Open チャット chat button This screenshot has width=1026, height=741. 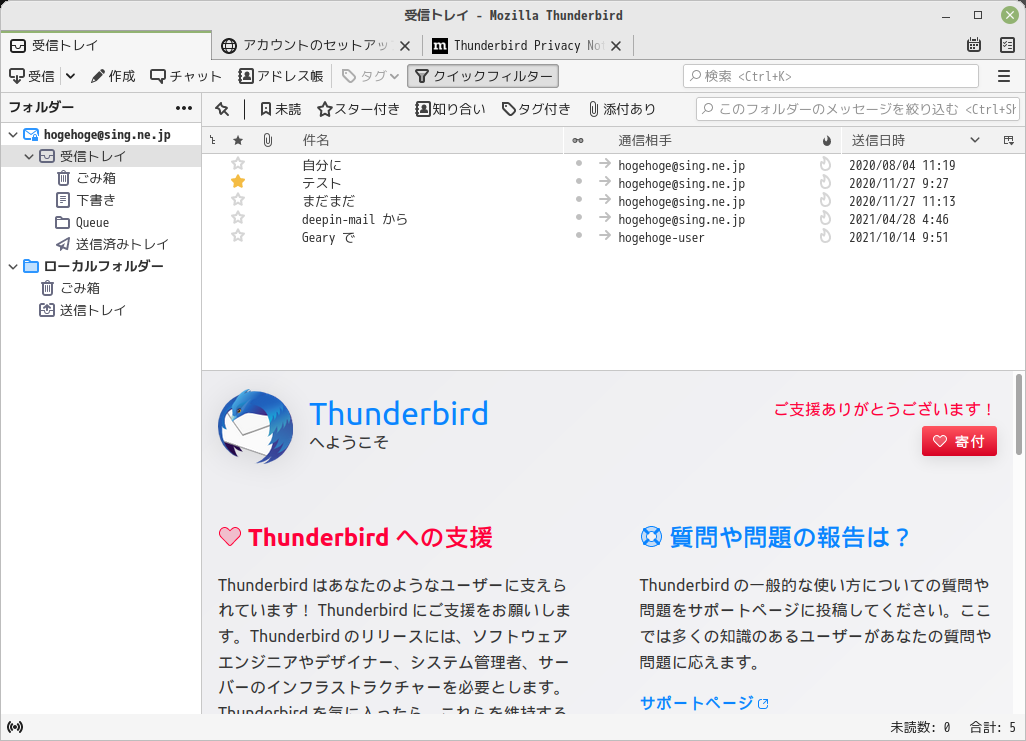click(186, 77)
